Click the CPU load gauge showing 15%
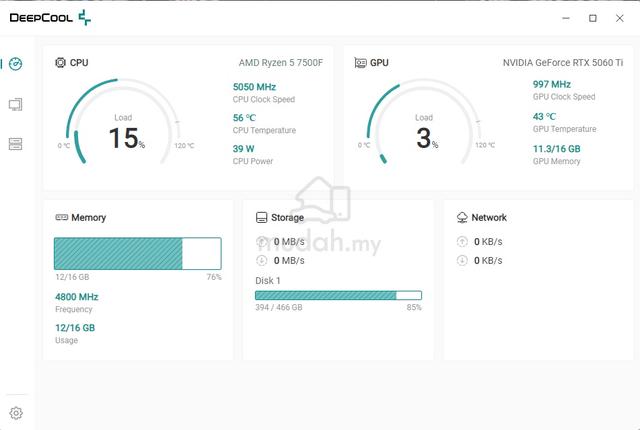 (x=123, y=122)
